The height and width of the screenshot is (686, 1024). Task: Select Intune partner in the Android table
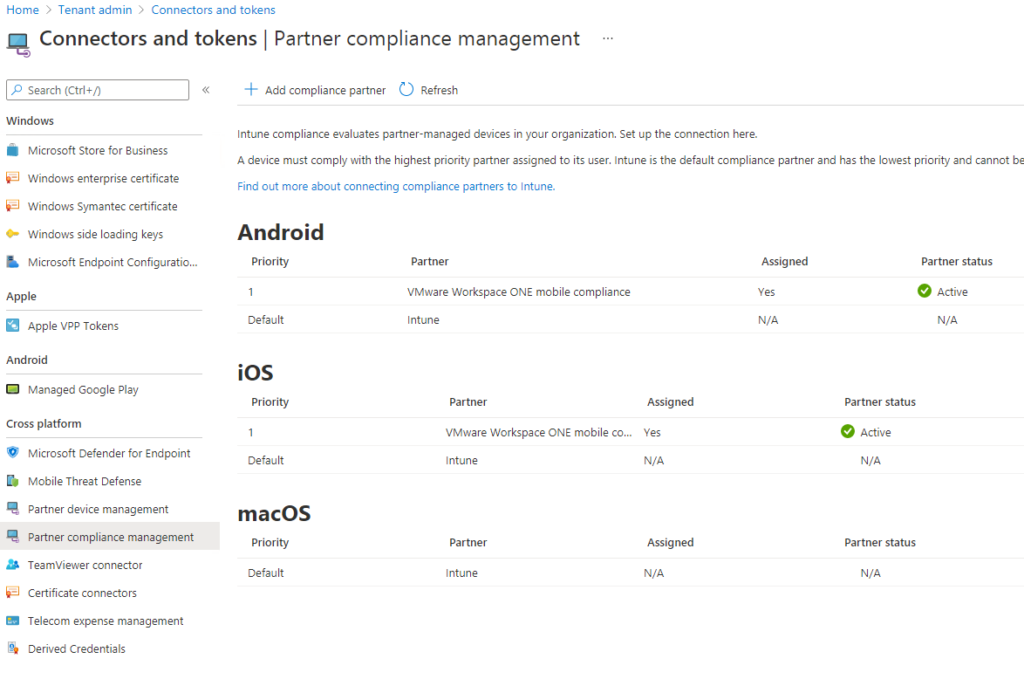point(423,320)
